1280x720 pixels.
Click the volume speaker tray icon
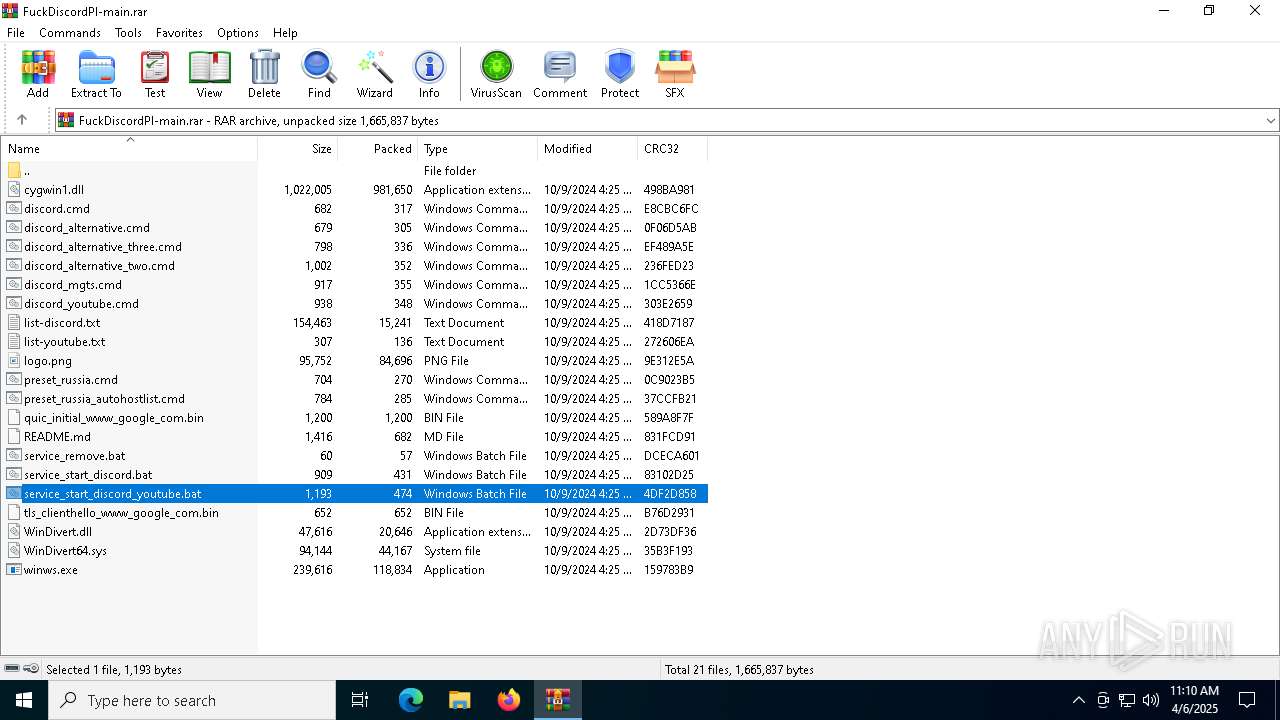[x=1151, y=700]
